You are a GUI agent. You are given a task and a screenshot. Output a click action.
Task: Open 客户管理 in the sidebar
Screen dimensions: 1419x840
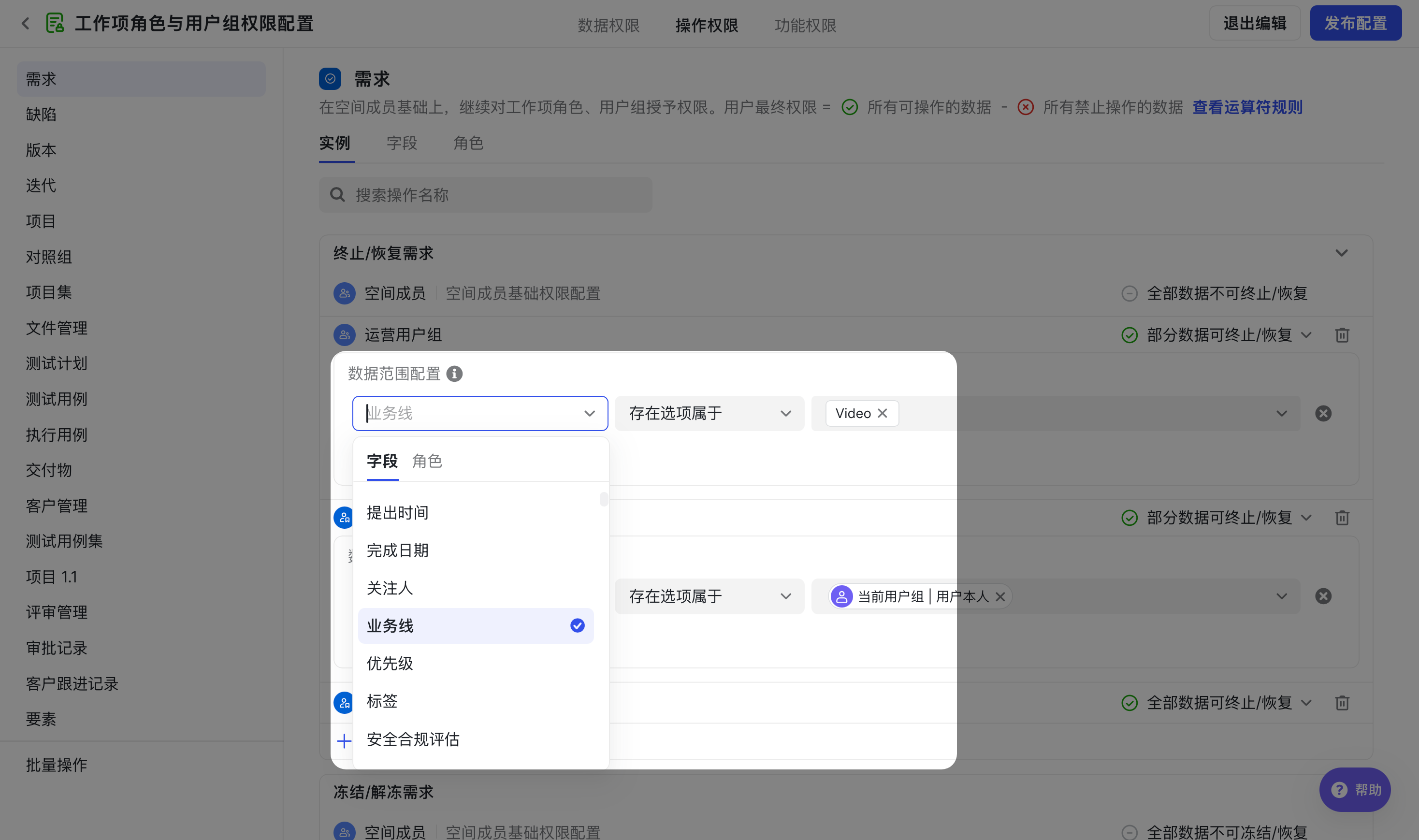click(x=141, y=506)
